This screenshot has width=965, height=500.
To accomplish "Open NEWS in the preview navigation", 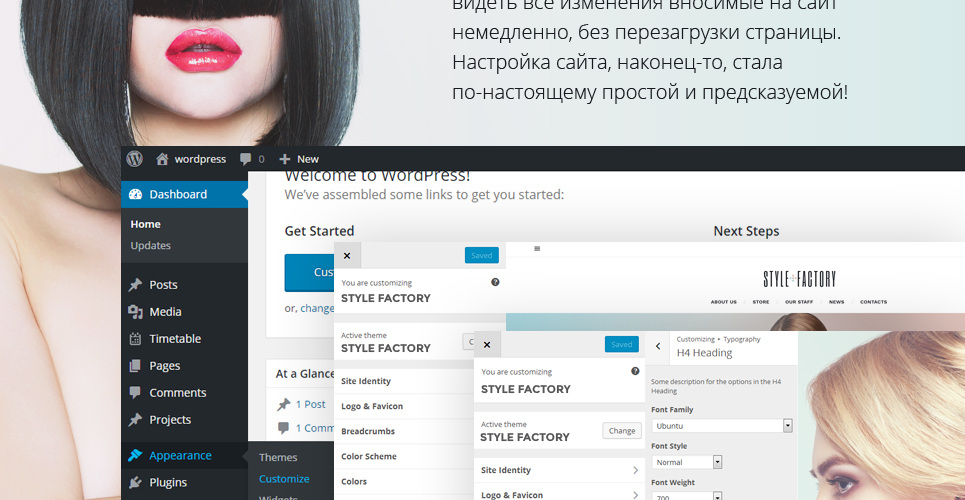I will click(836, 302).
